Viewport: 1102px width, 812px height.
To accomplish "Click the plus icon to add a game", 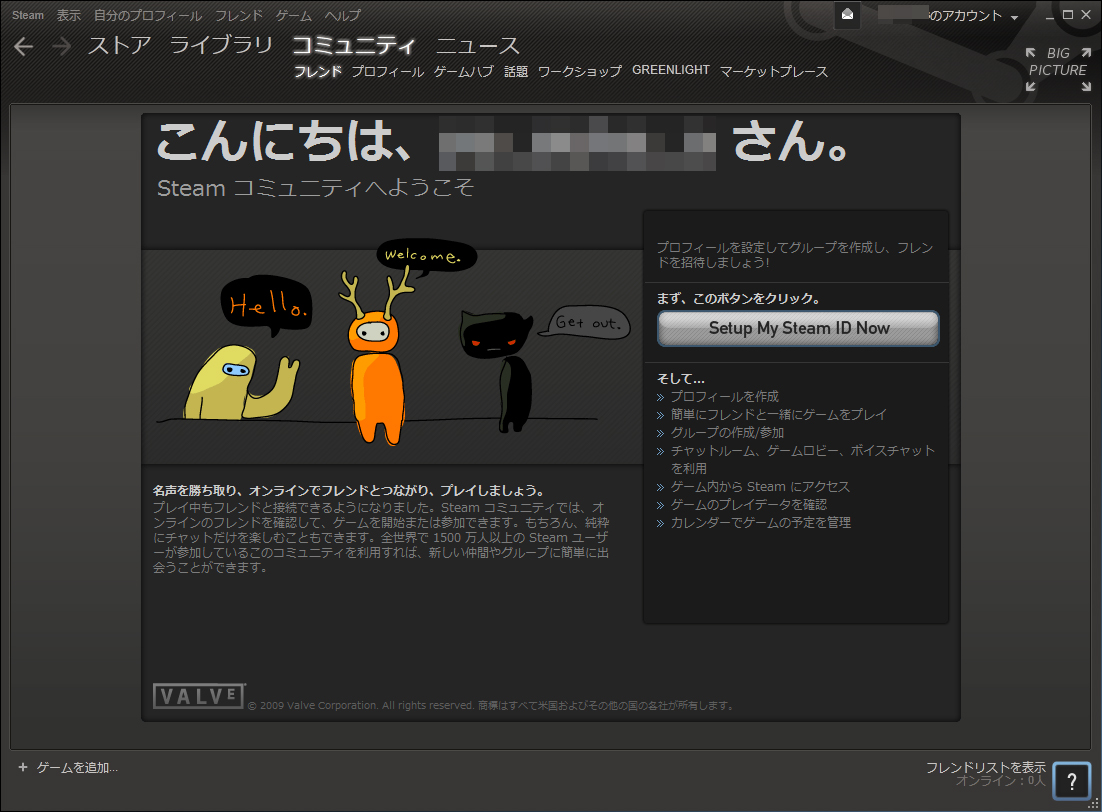I will [23, 767].
